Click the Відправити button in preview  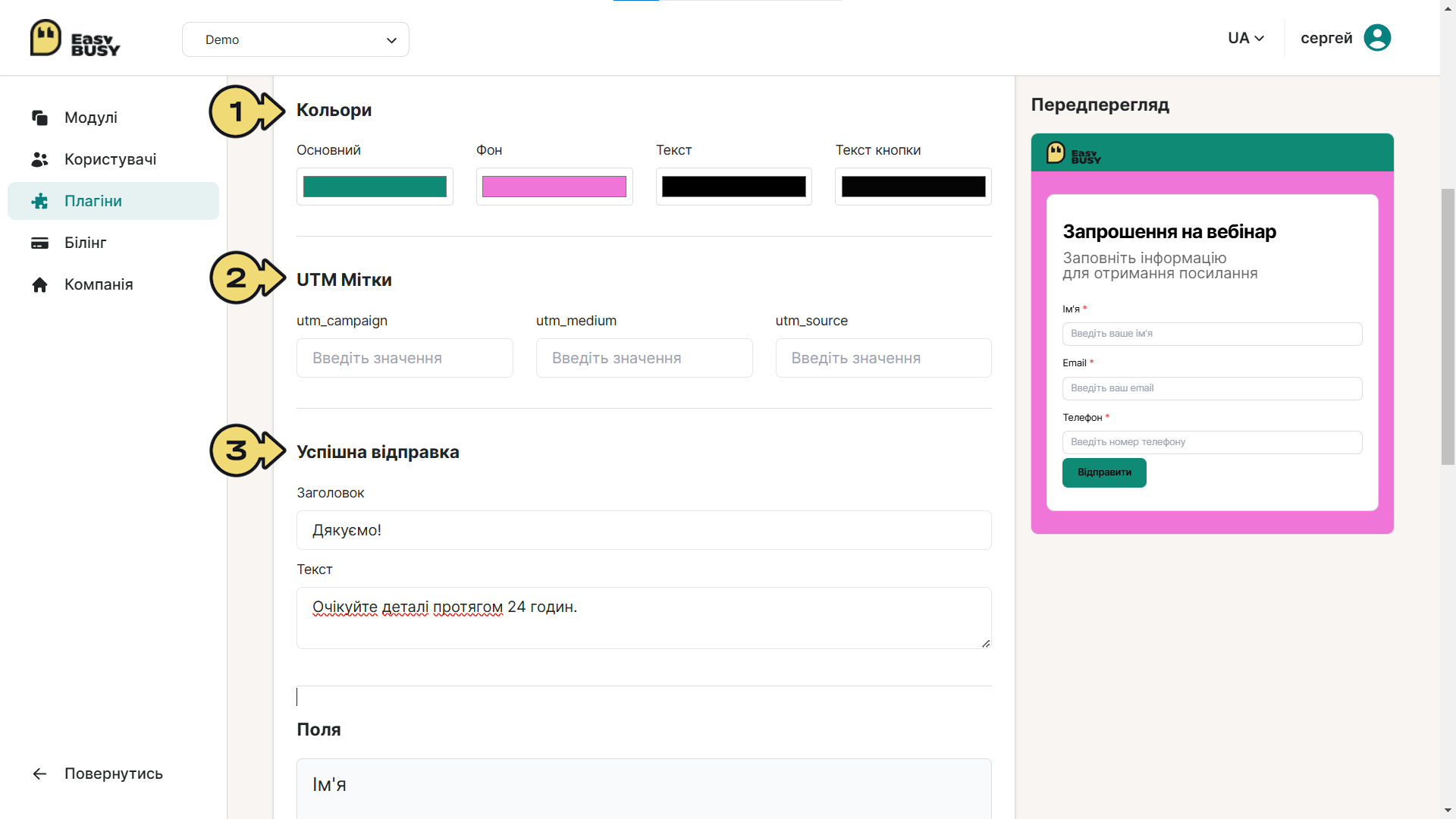1104,472
